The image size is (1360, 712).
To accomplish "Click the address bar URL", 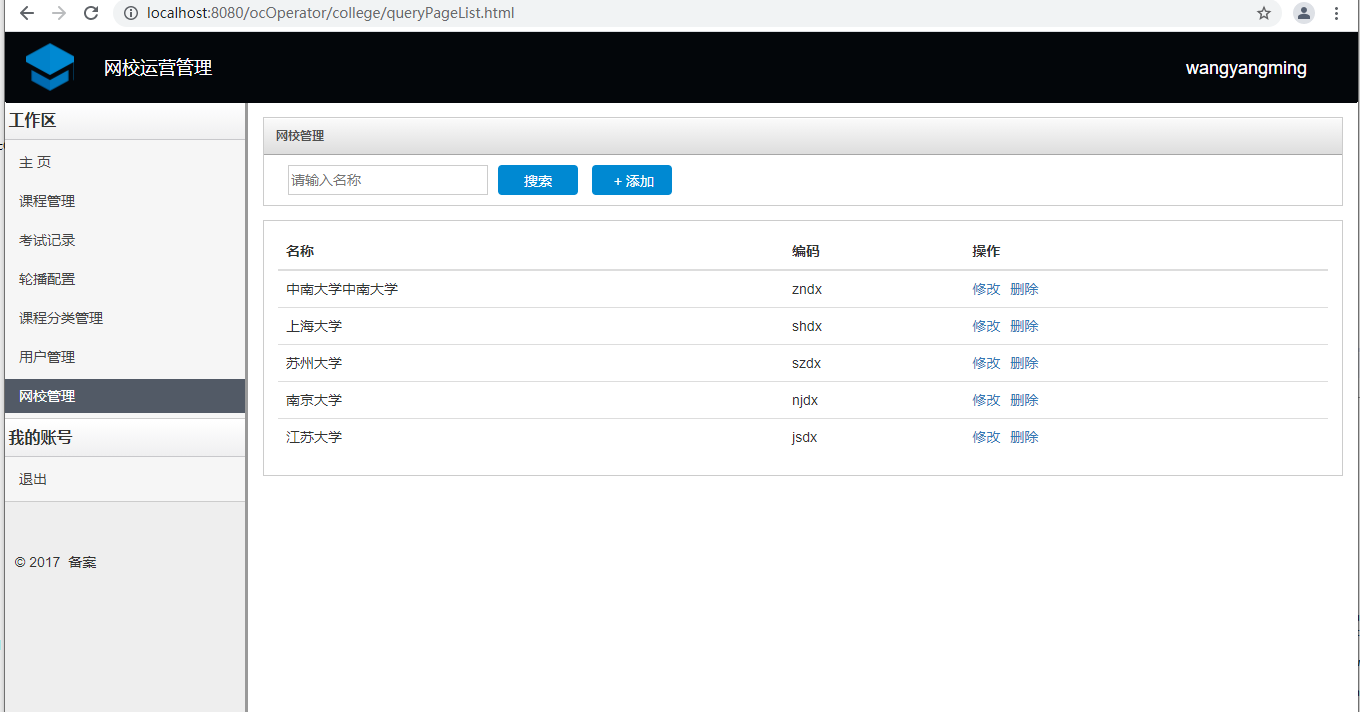I will [331, 13].
